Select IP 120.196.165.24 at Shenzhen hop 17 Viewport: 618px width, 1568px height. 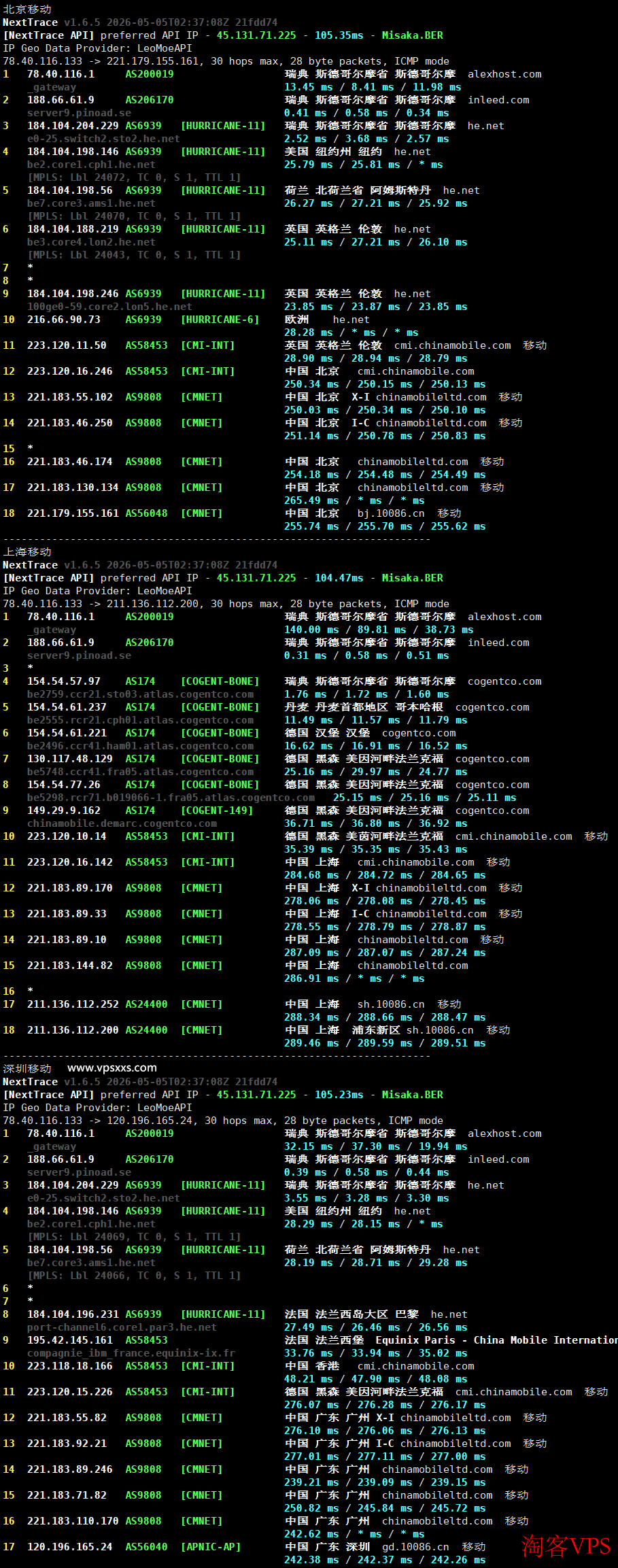click(x=70, y=1547)
